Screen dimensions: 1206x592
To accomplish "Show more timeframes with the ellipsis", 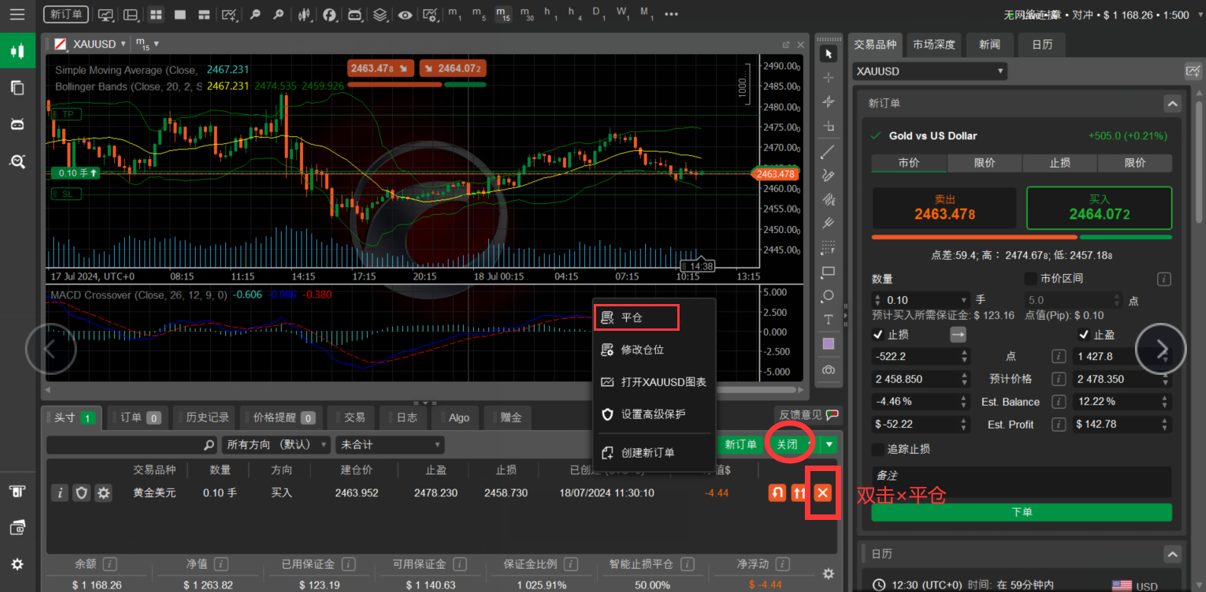I will pos(669,15).
